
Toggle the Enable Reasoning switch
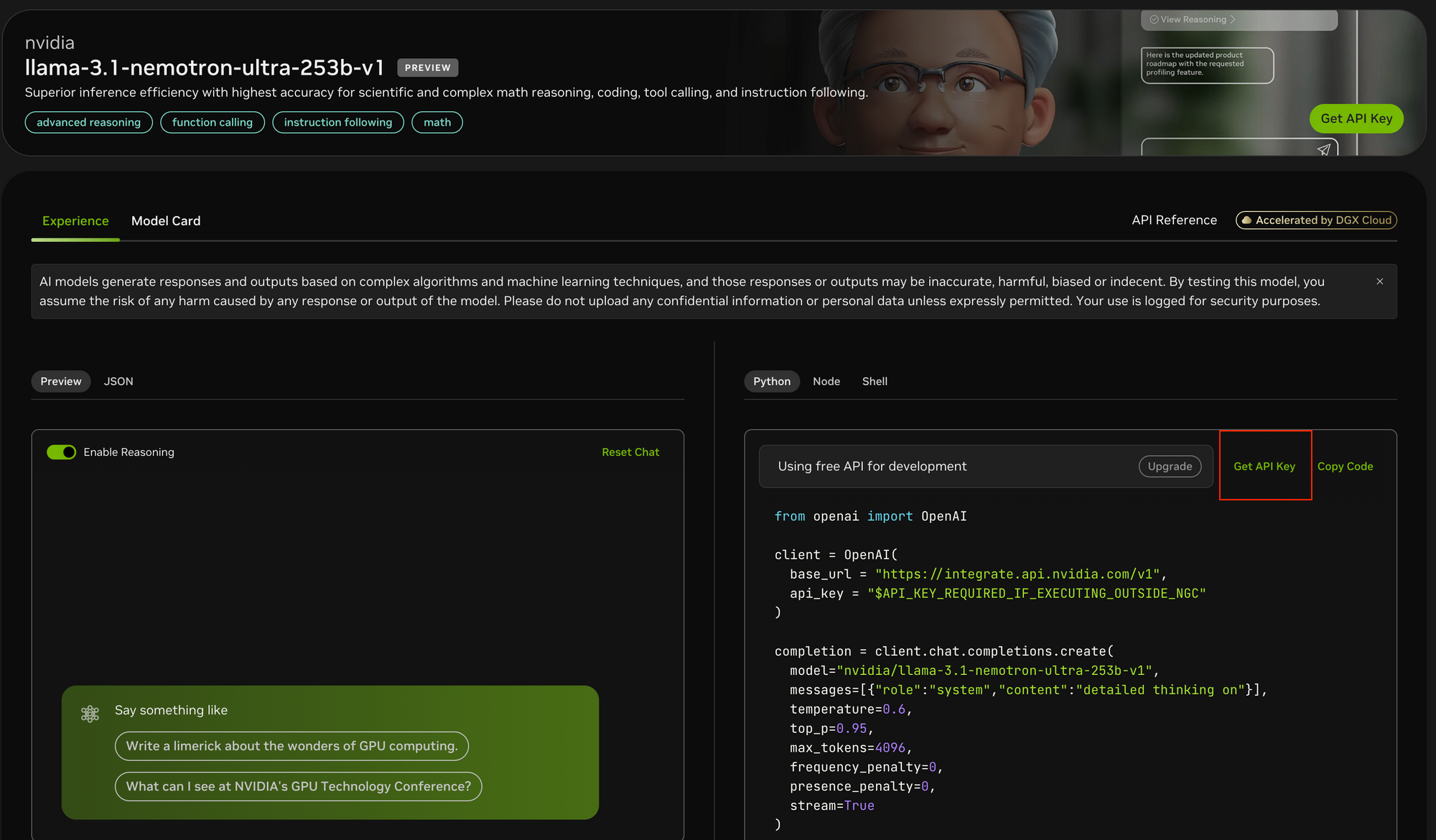pyautogui.click(x=61, y=452)
